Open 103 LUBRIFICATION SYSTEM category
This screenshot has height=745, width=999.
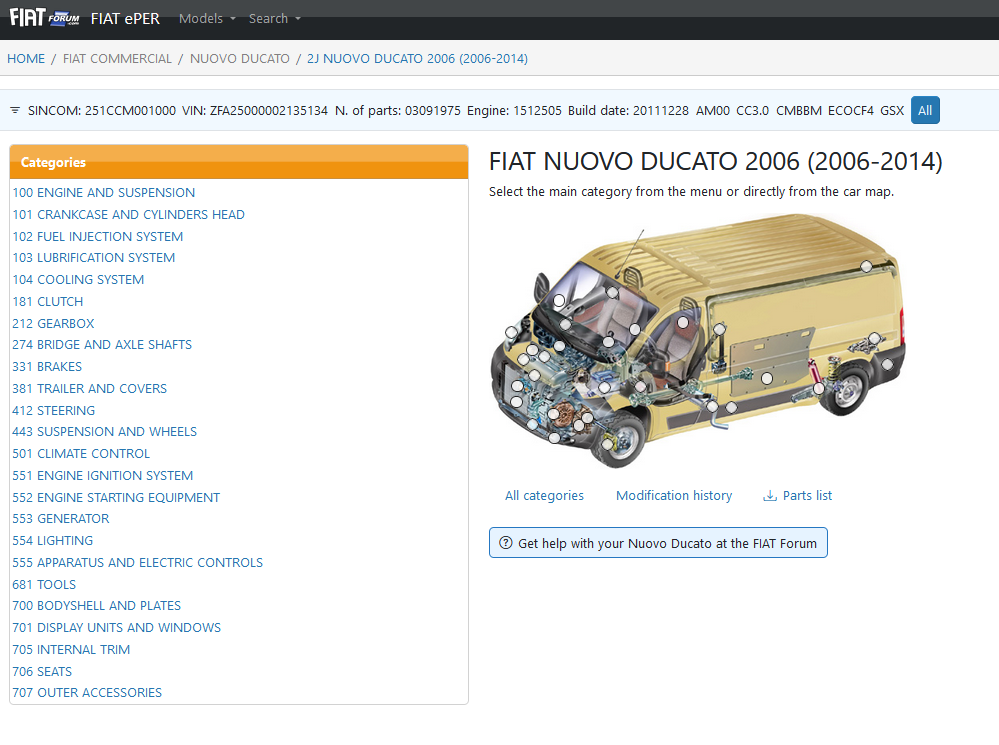pos(94,258)
